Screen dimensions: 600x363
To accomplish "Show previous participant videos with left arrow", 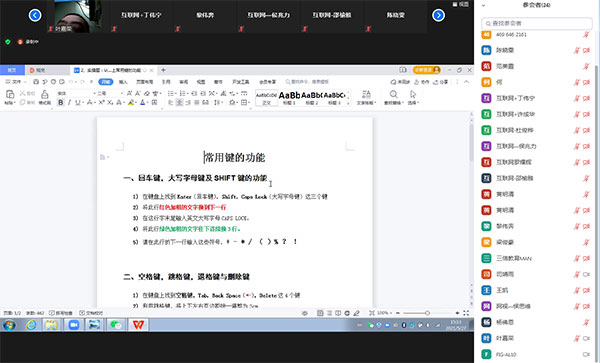I will pos(35,15).
